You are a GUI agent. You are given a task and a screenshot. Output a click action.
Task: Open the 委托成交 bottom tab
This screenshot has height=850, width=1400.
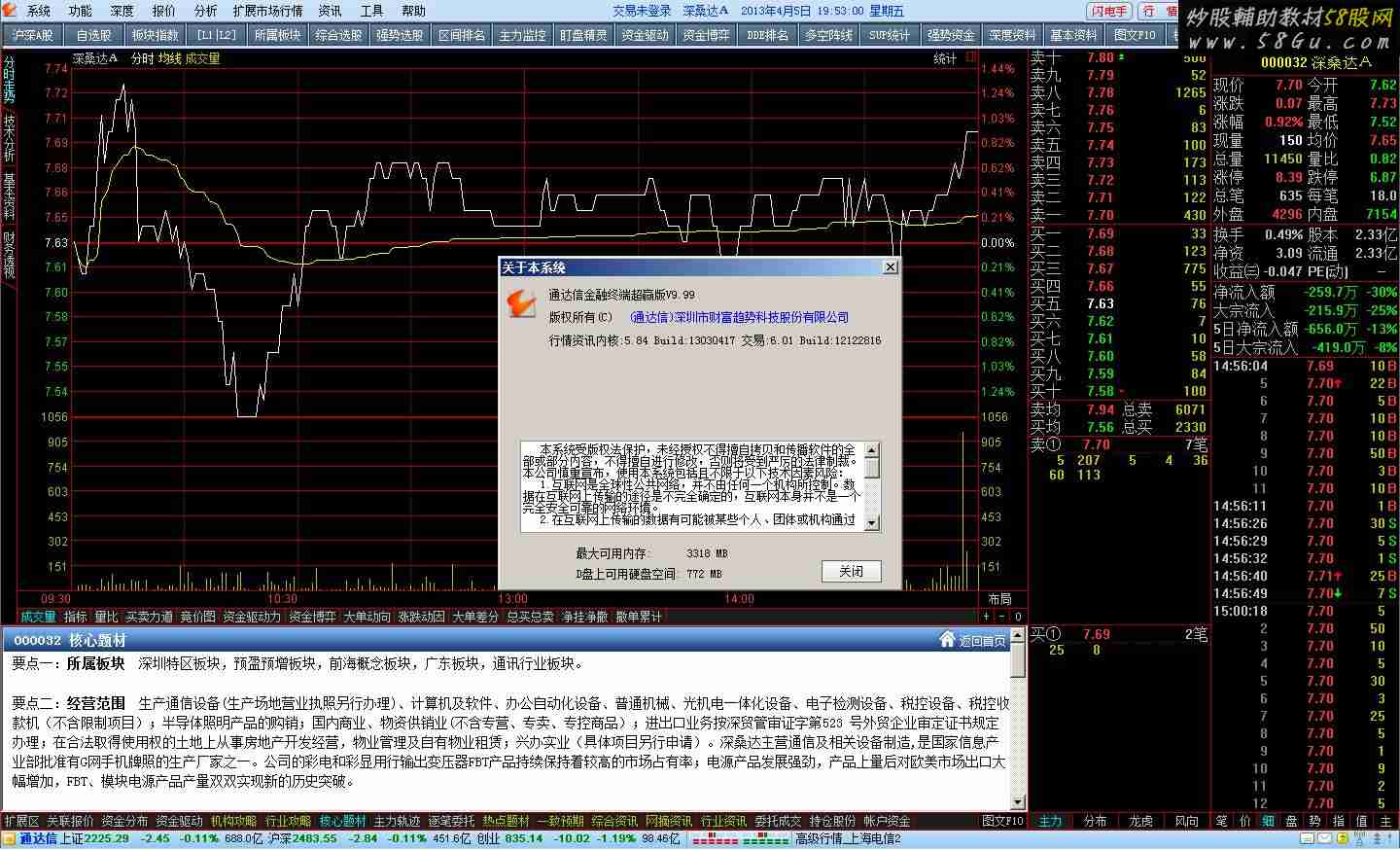(x=778, y=821)
